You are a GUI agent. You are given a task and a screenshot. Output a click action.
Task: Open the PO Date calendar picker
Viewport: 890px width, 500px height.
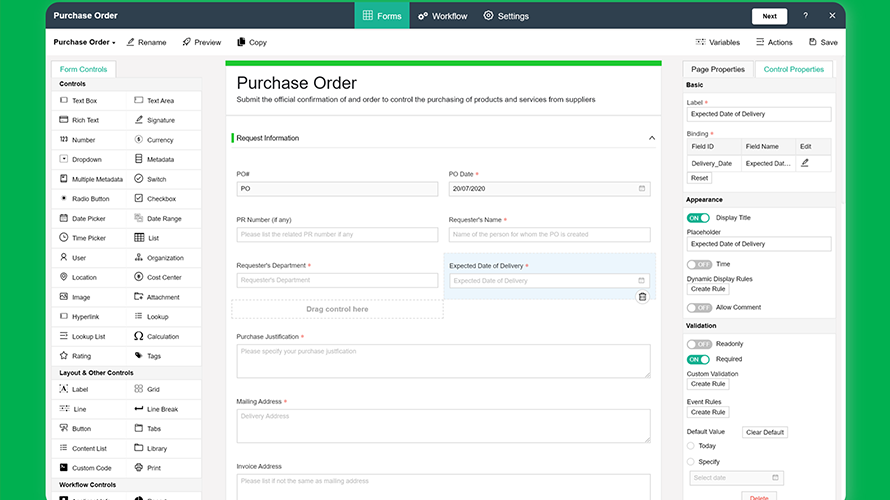(642, 188)
